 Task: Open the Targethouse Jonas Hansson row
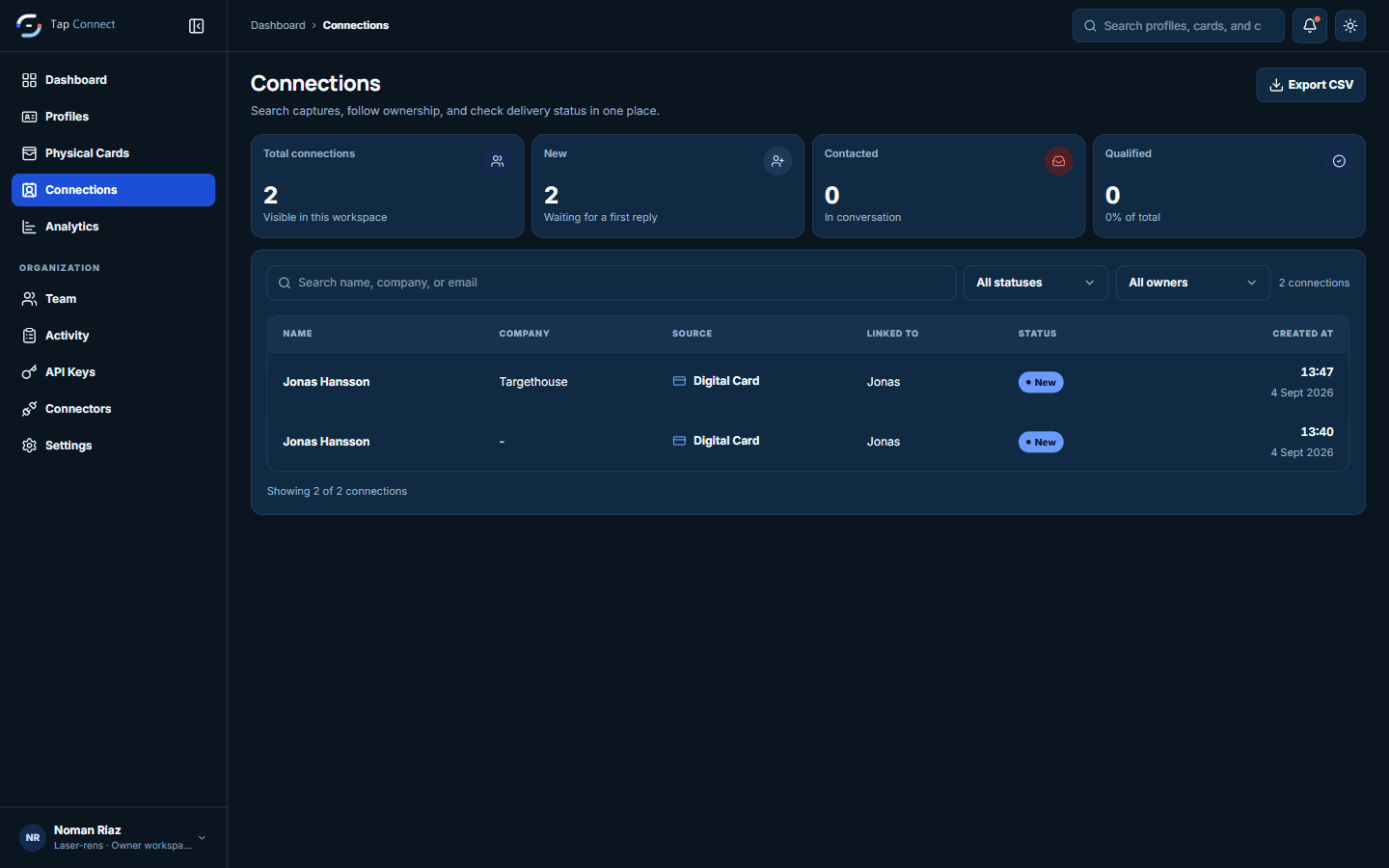click(x=808, y=382)
